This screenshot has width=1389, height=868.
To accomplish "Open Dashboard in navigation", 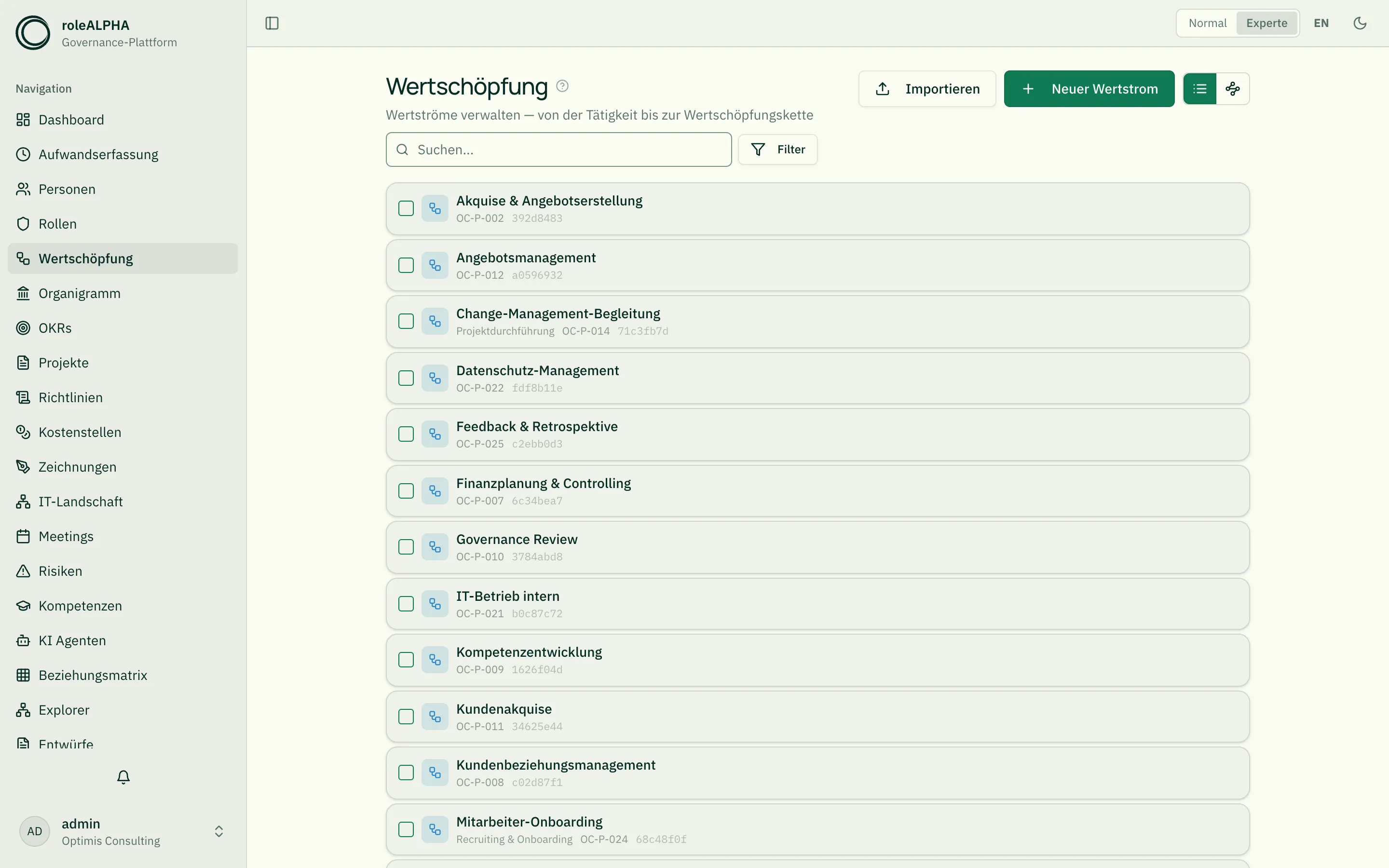I will (x=123, y=120).
